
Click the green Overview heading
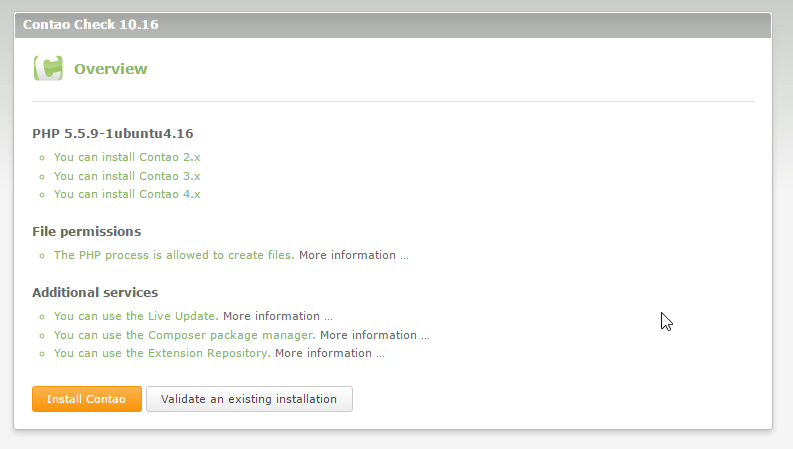(x=110, y=69)
